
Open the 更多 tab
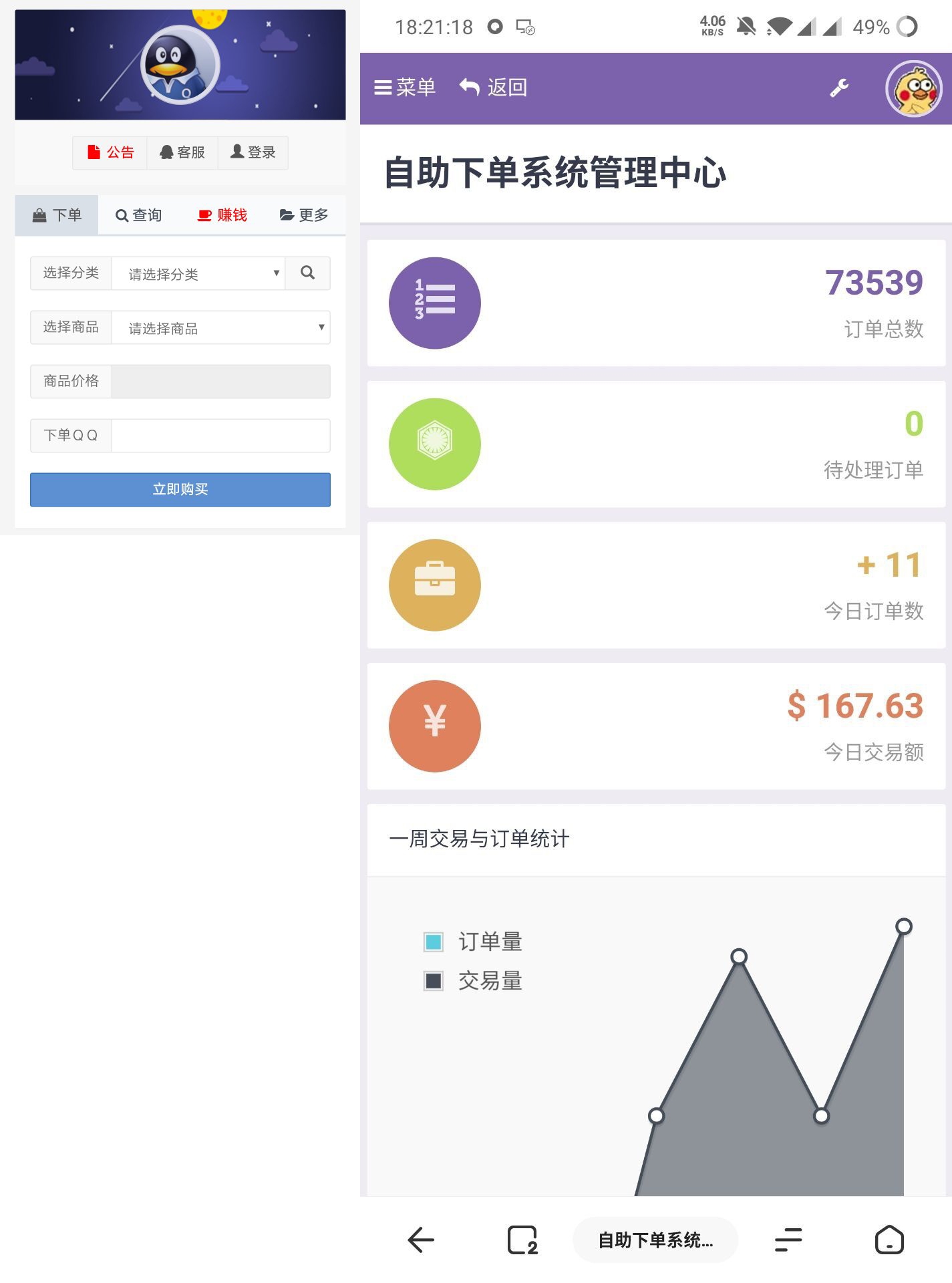[304, 215]
